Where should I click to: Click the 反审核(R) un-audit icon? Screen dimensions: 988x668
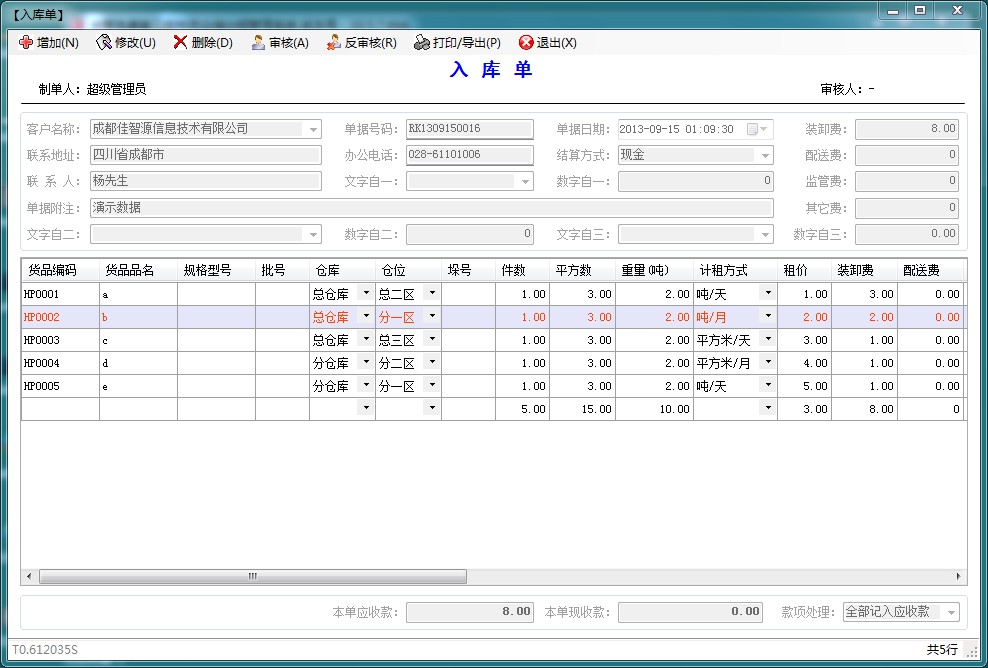click(334, 43)
